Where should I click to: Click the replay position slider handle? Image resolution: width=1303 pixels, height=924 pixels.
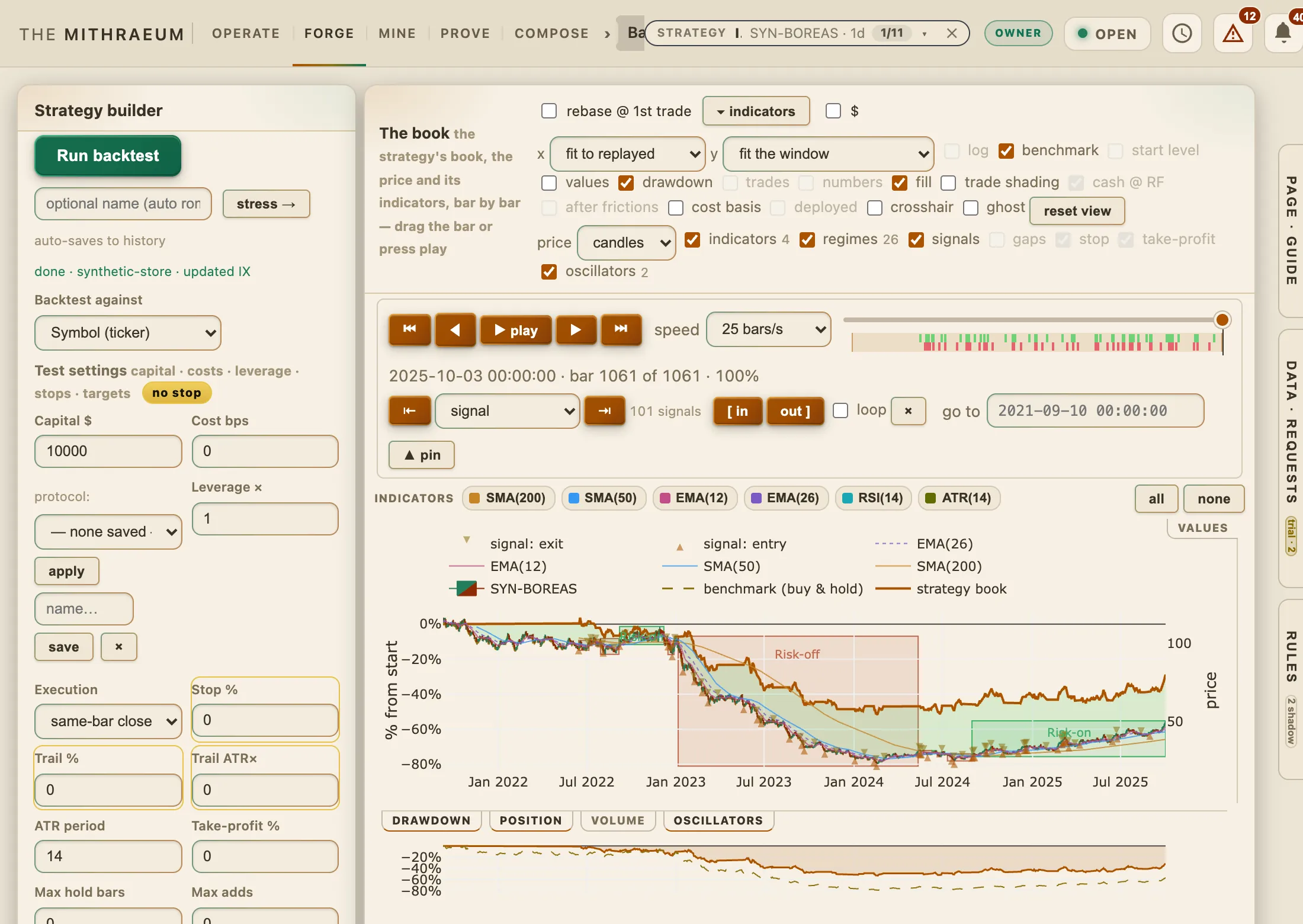click(x=1222, y=320)
